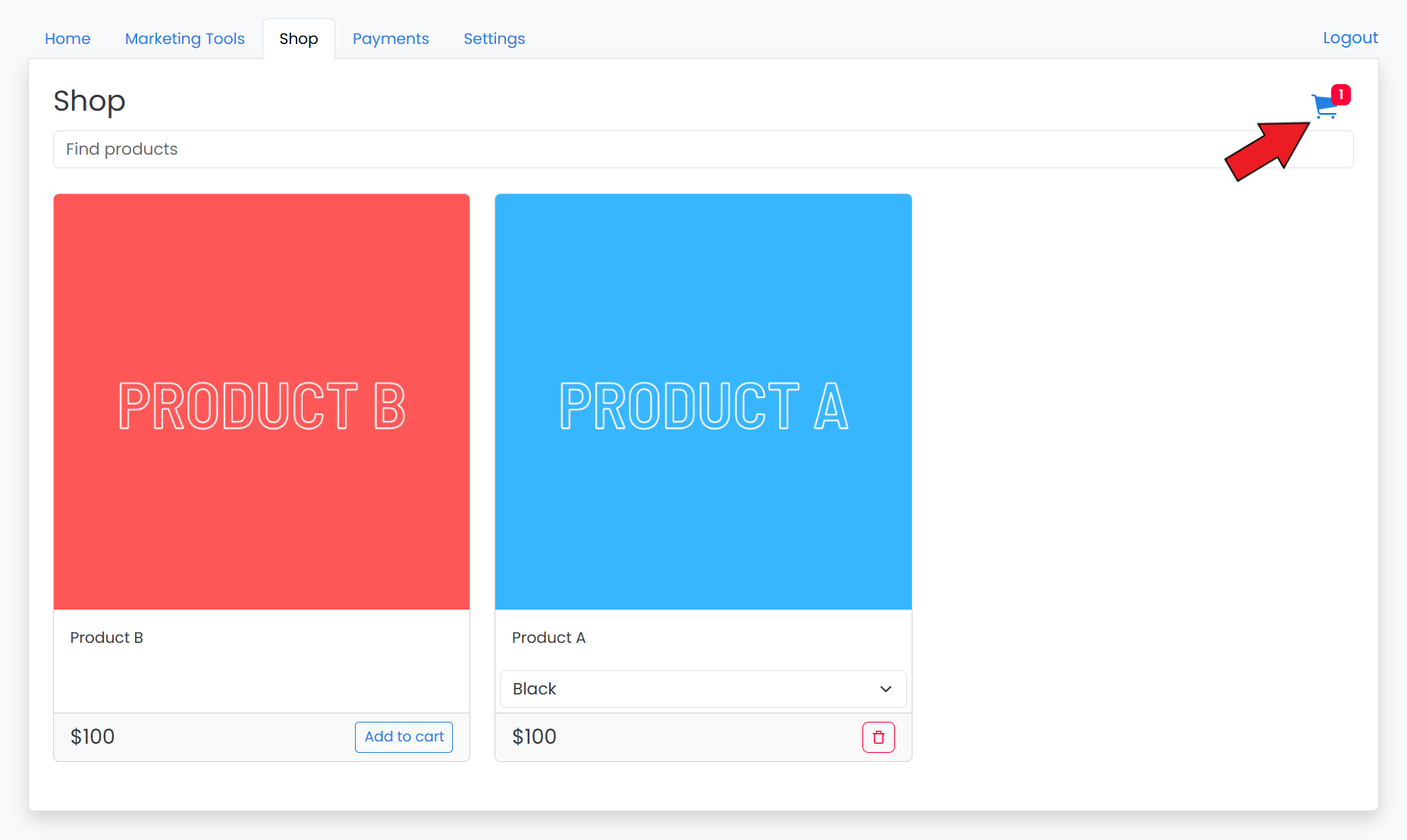
Task: Click the red Product B image
Action: pos(262,402)
